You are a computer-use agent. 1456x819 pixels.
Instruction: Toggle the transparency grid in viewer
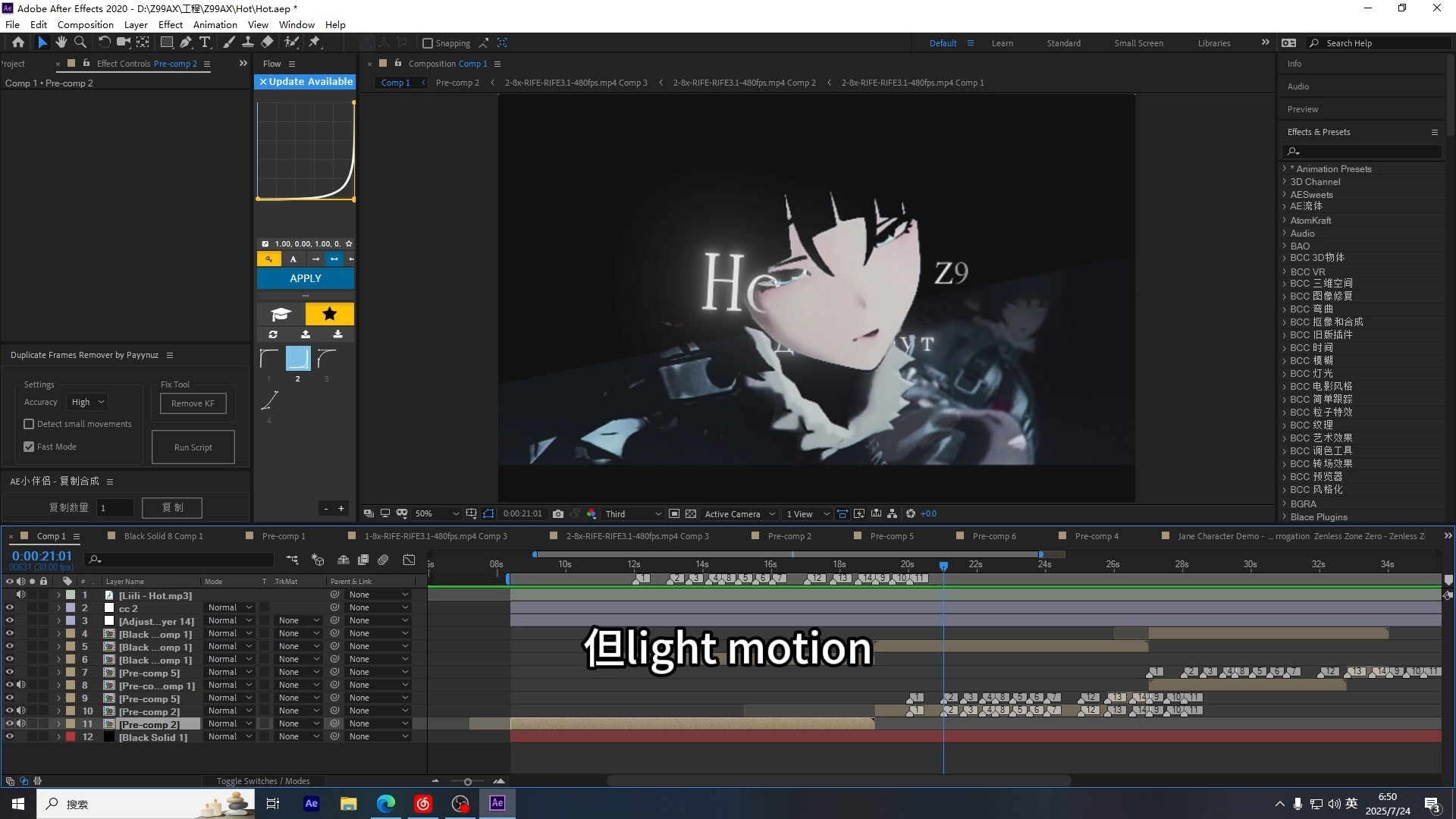[x=691, y=514]
